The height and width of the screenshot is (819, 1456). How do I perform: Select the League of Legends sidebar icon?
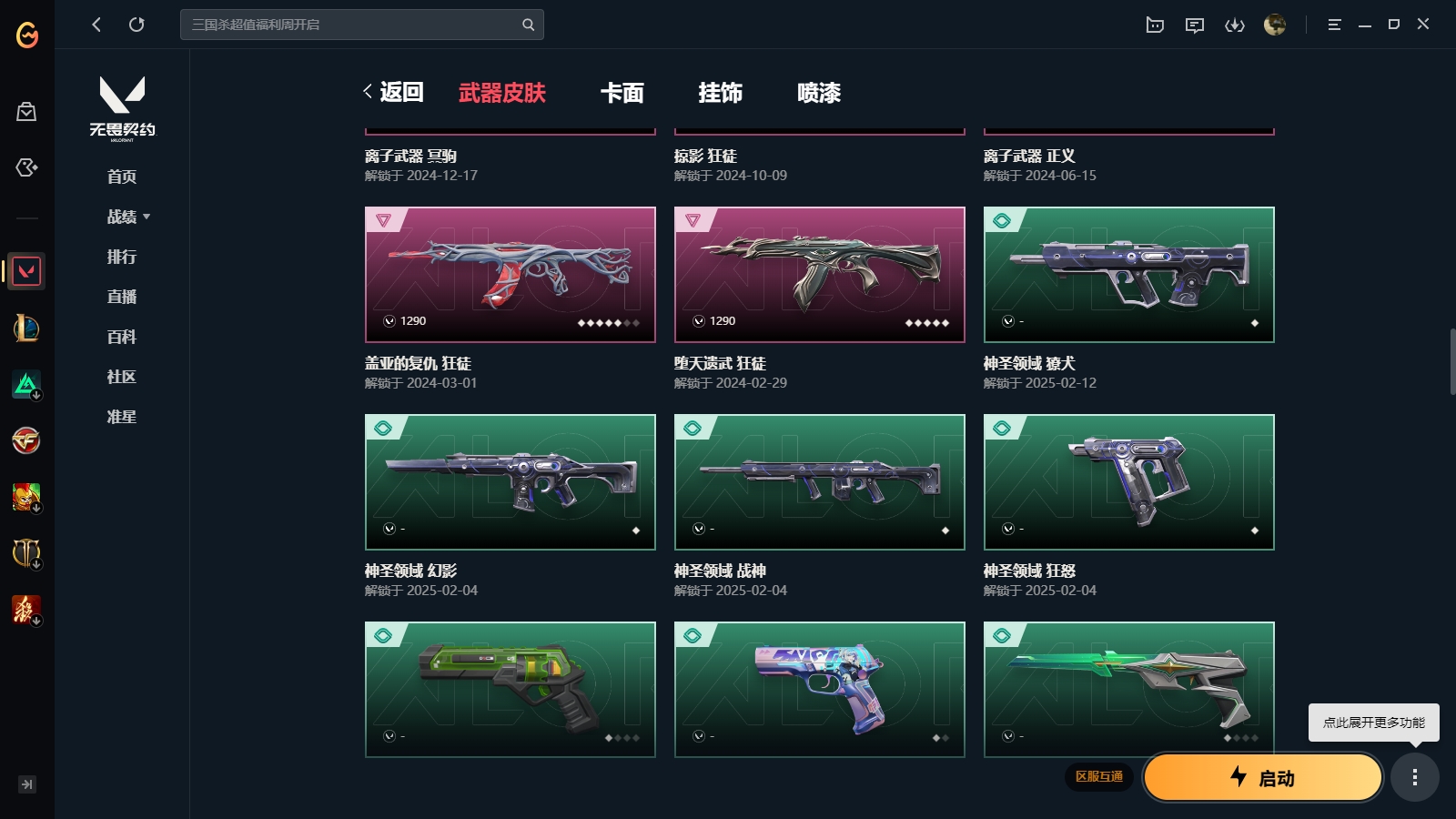point(26,328)
